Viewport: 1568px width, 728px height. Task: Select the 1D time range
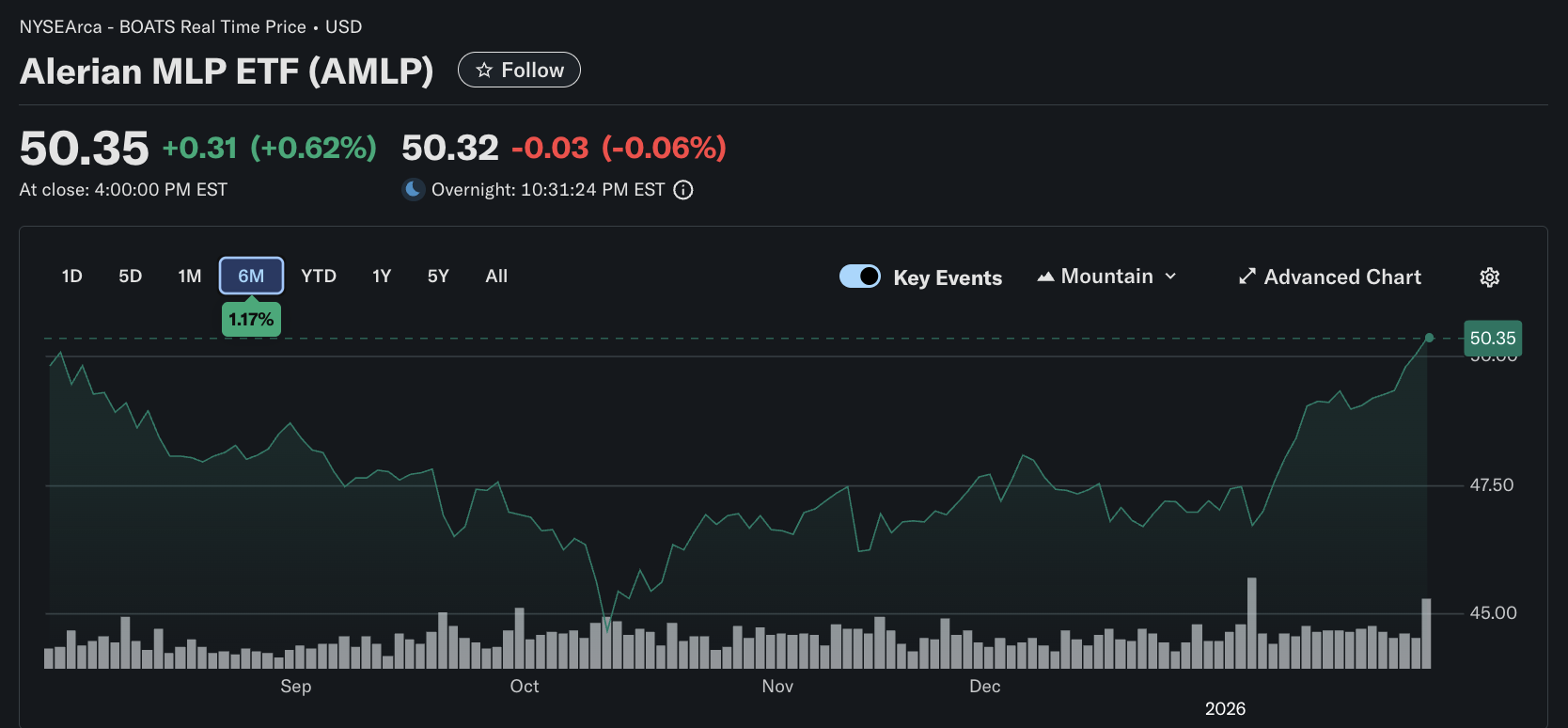72,276
